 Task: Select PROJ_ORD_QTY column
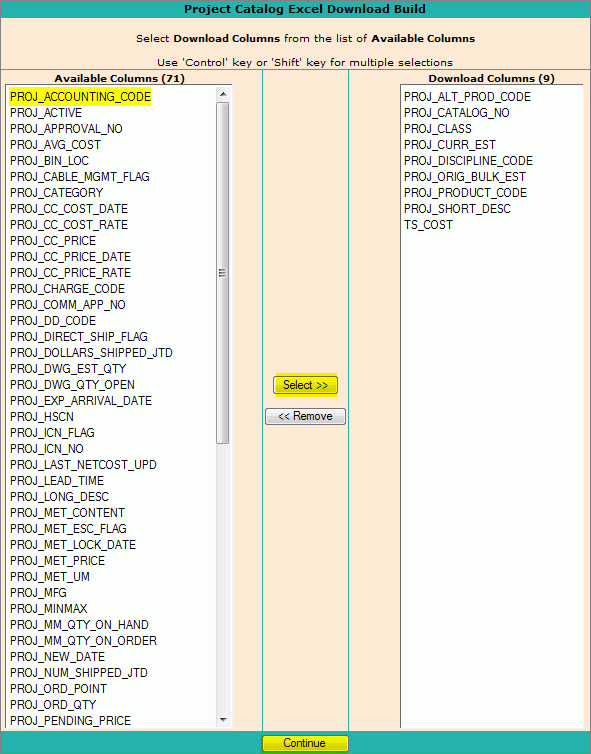[x=53, y=704]
